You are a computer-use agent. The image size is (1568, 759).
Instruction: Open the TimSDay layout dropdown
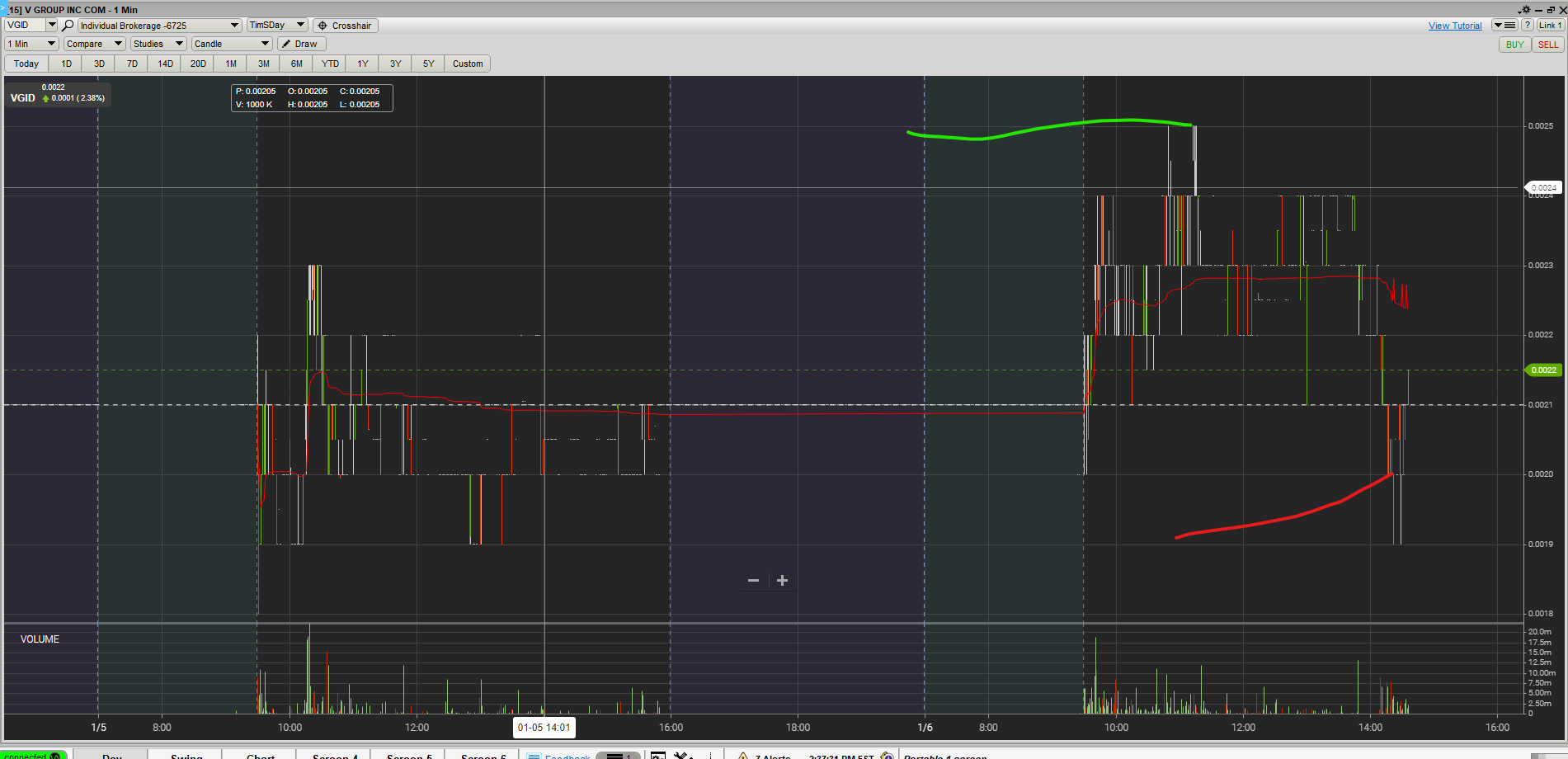277,26
